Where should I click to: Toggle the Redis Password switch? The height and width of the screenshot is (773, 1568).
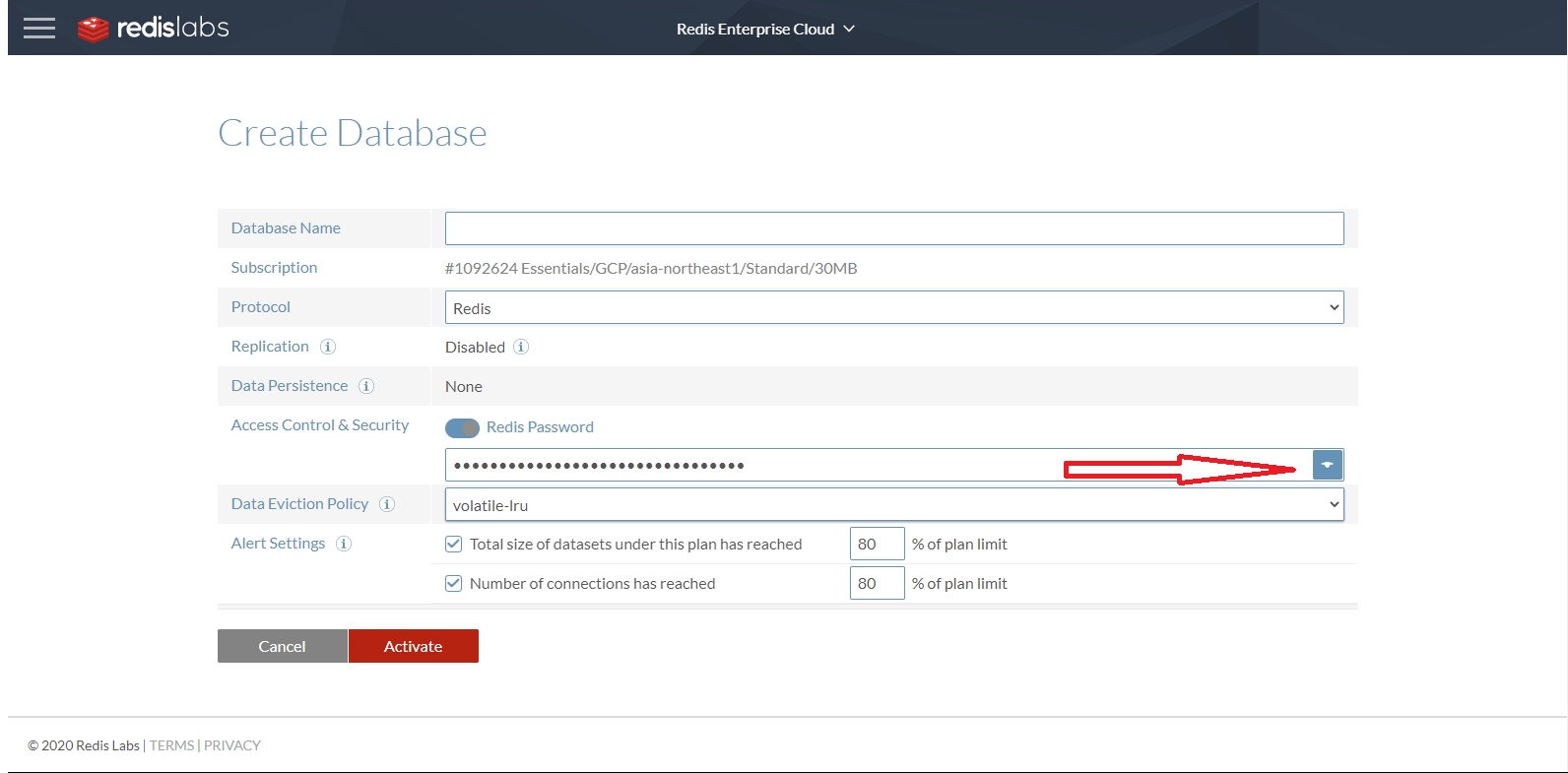coord(462,427)
